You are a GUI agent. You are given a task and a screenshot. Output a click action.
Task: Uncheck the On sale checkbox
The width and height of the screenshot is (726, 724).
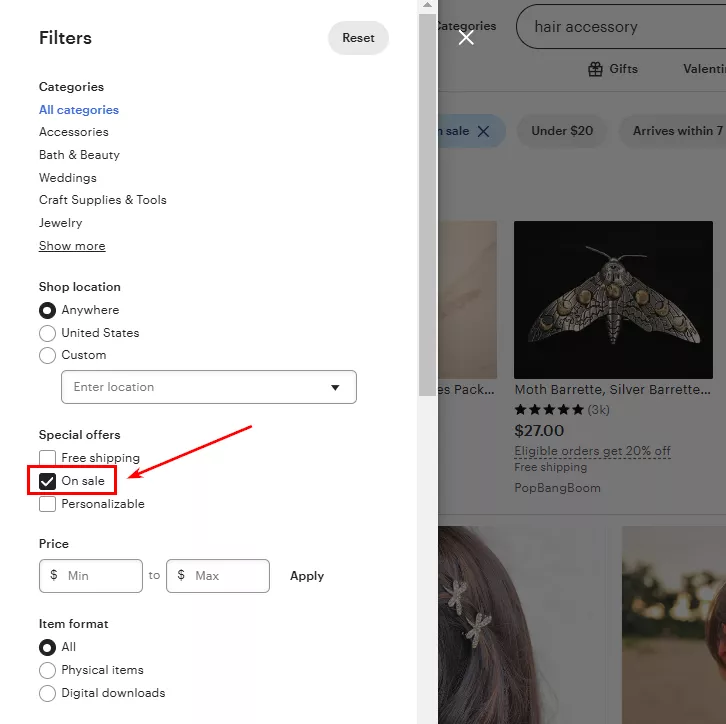click(47, 481)
